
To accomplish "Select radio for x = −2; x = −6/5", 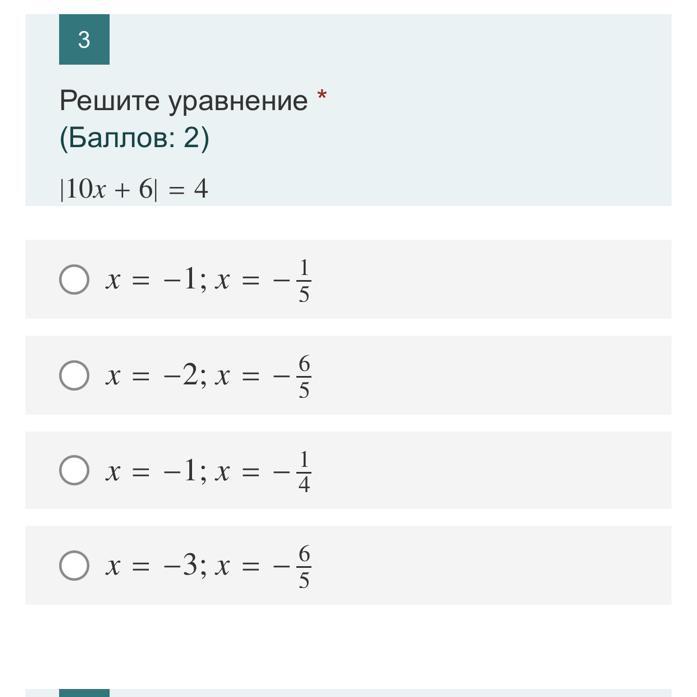I will (x=74, y=375).
